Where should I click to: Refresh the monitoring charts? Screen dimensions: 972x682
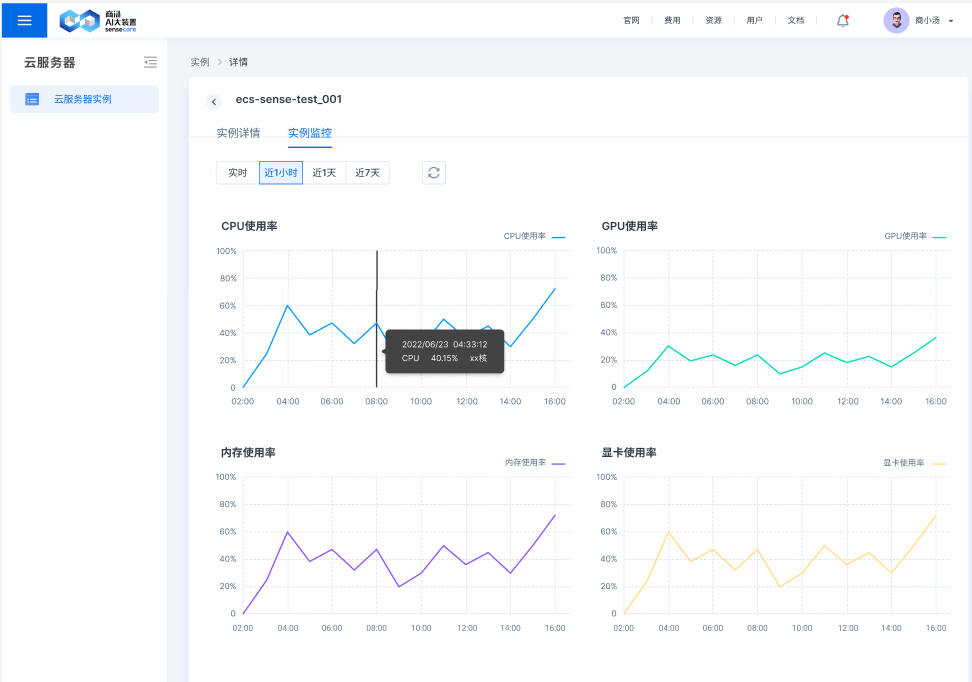point(433,172)
